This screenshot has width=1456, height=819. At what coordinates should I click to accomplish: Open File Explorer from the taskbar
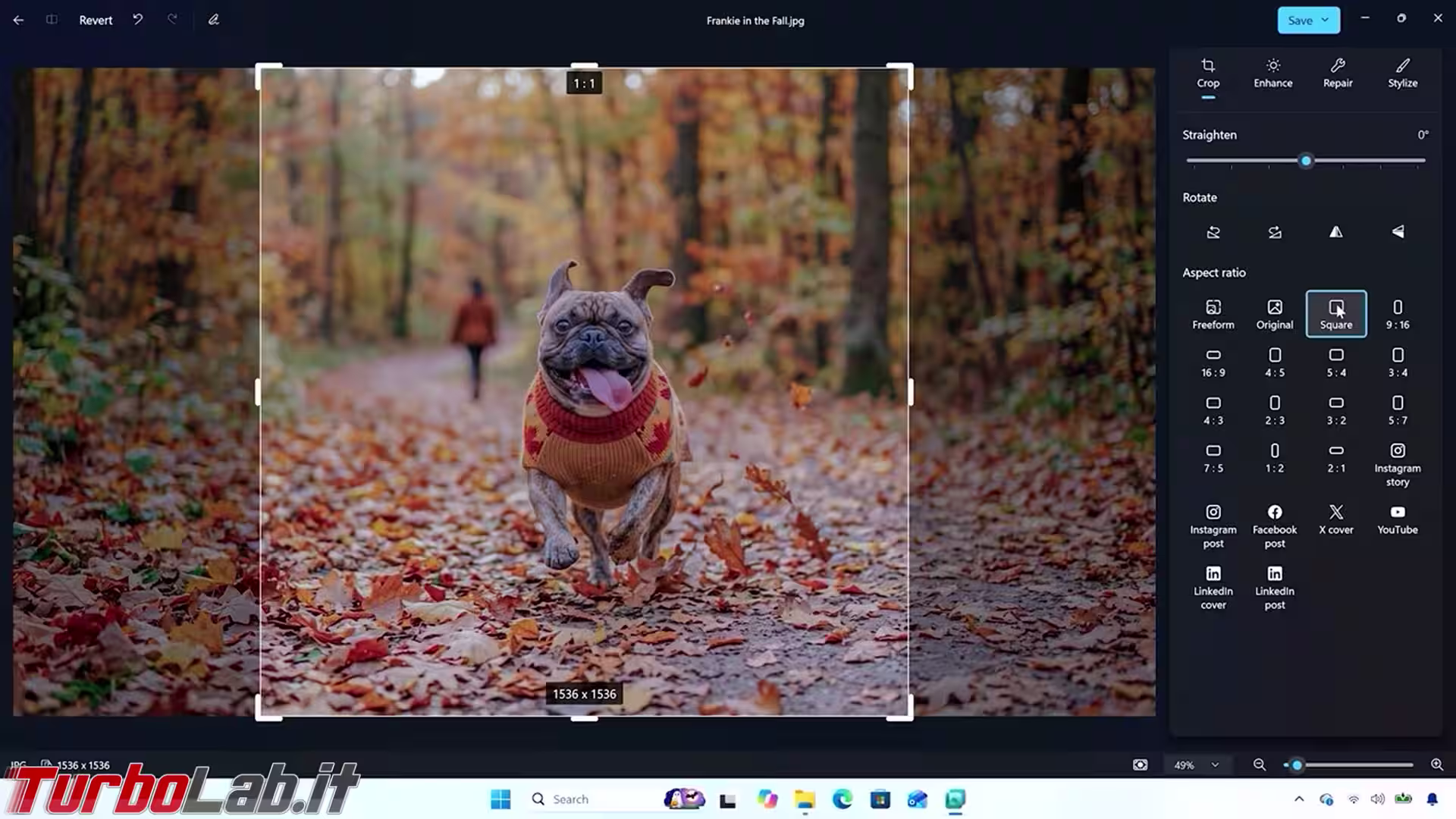click(x=804, y=799)
